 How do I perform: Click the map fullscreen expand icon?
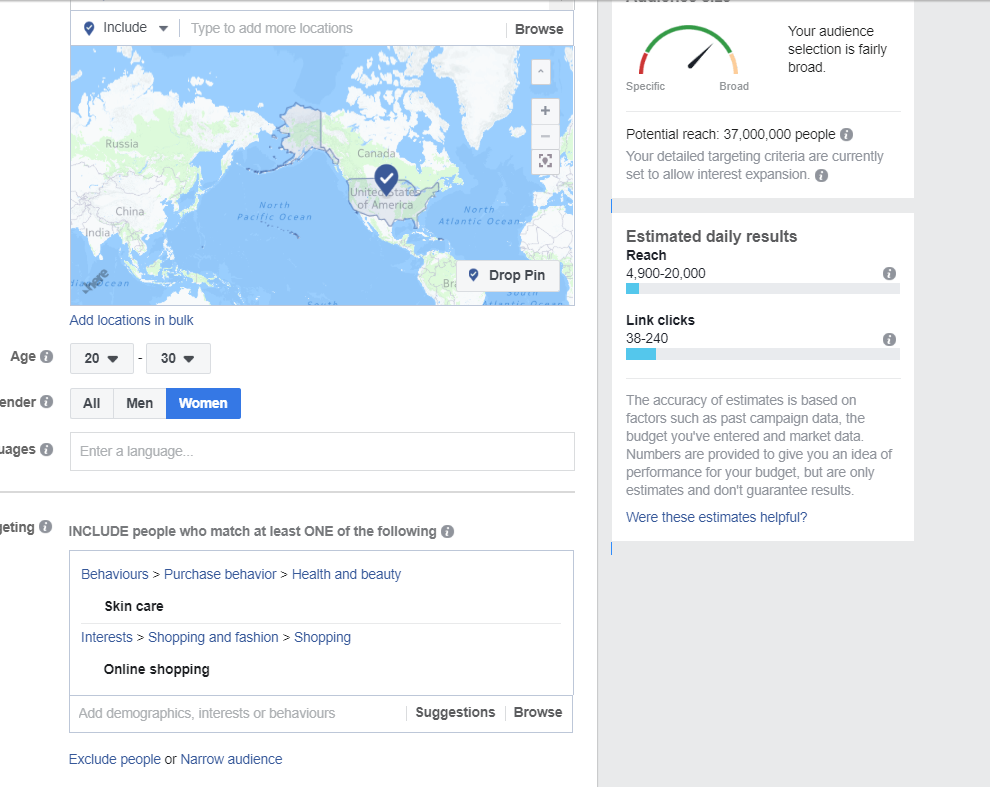pyautogui.click(x=545, y=161)
